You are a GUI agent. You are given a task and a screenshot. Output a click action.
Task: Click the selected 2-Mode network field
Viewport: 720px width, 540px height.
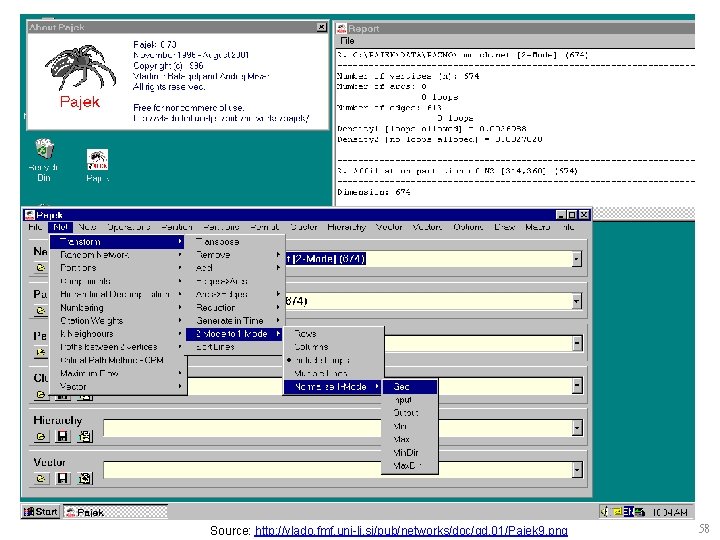coord(428,259)
